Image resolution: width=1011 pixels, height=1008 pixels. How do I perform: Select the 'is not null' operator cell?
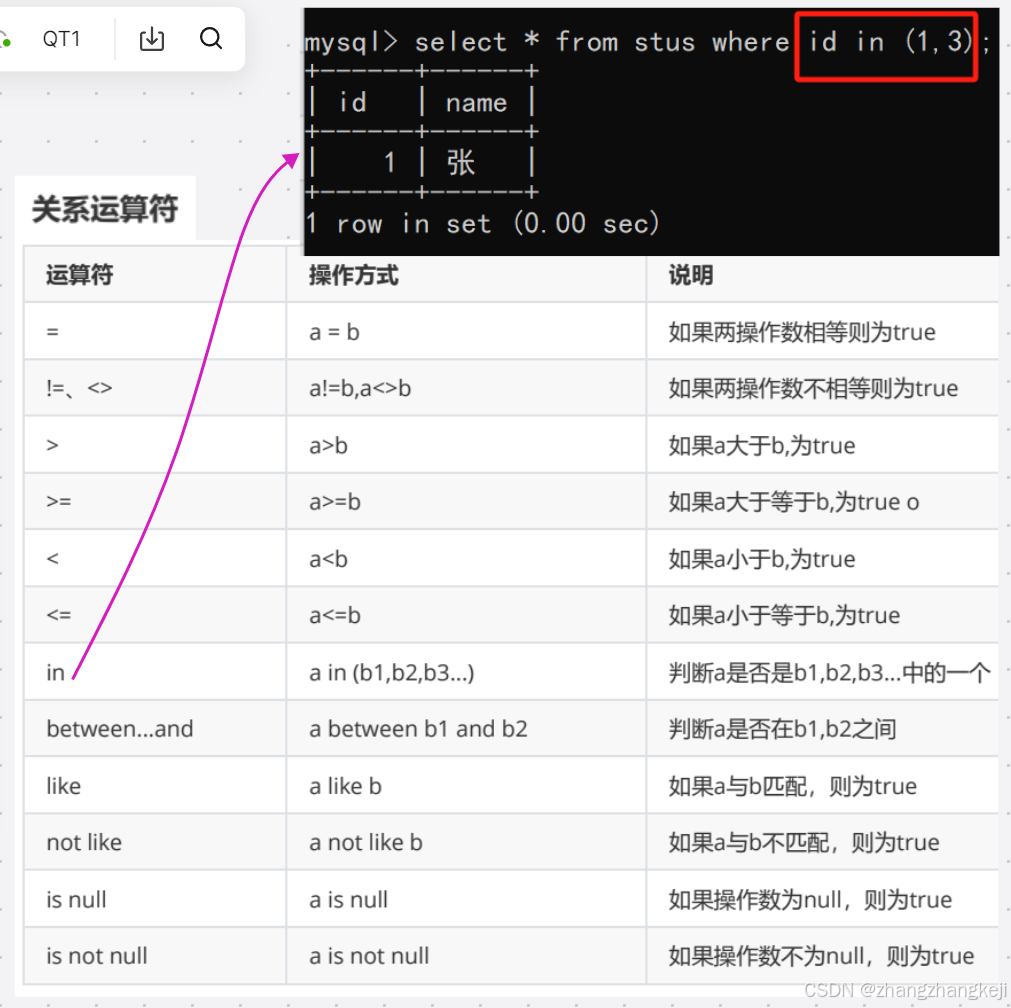coord(155,955)
